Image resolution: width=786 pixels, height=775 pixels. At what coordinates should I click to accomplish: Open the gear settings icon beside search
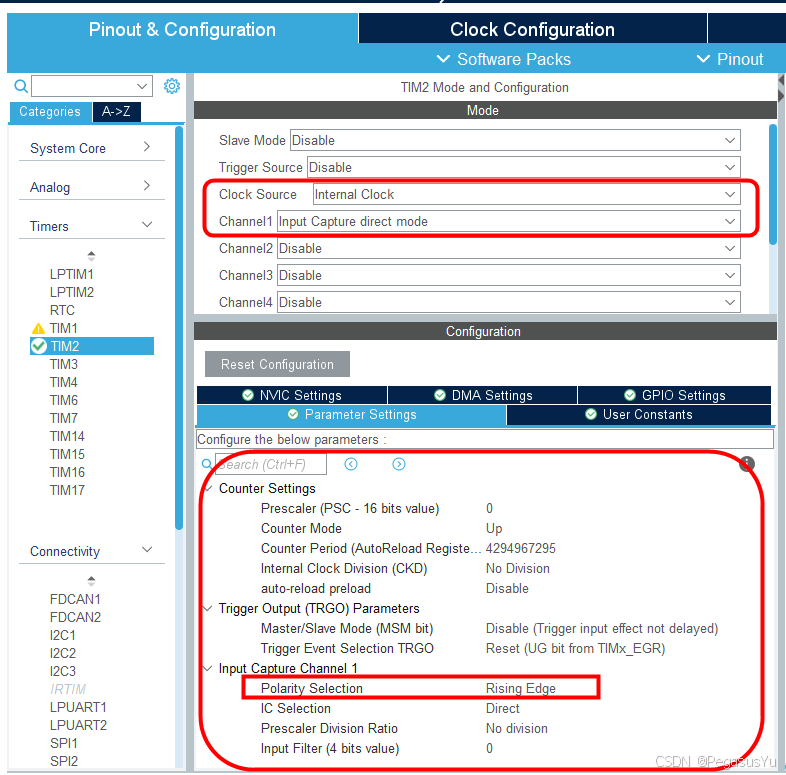point(171,86)
